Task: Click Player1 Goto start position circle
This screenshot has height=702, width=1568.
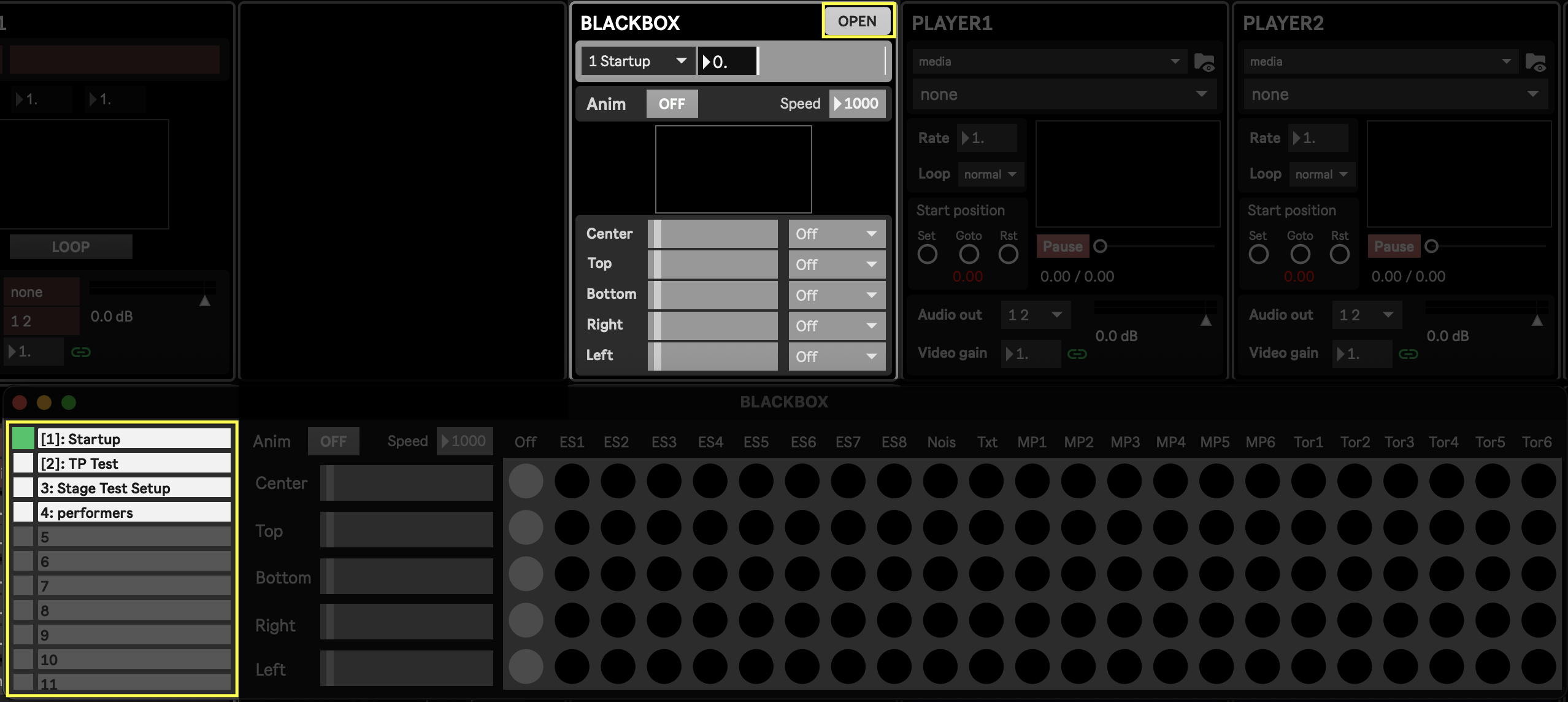Action: tap(969, 254)
